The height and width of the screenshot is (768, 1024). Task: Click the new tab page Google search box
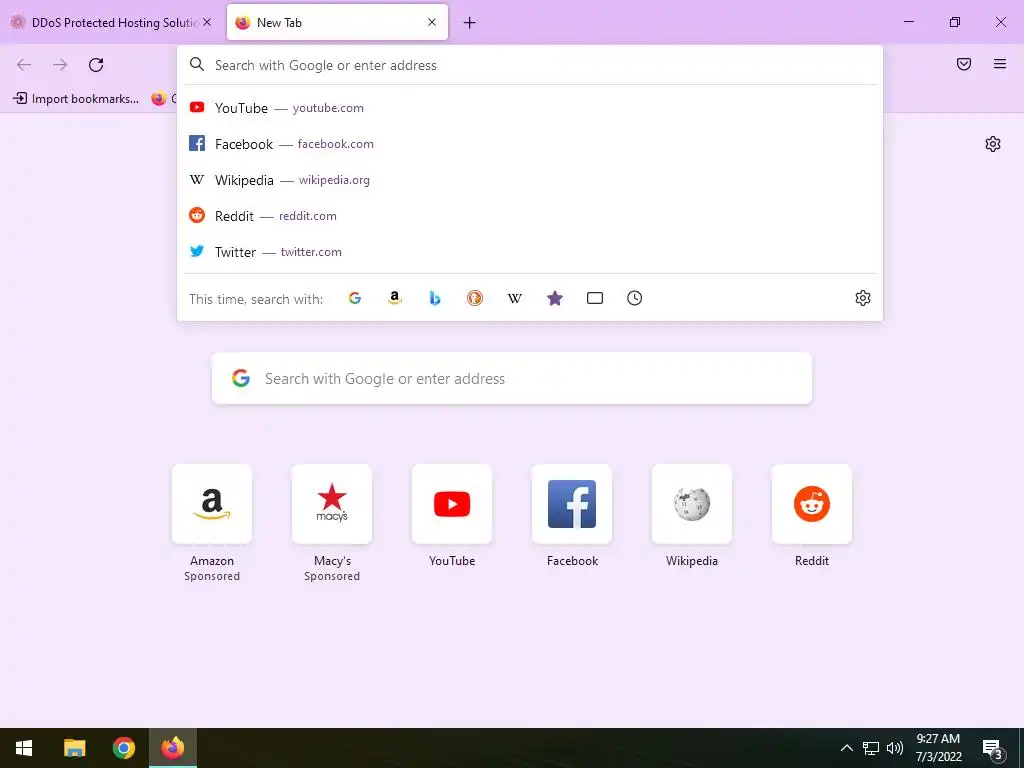coord(512,378)
